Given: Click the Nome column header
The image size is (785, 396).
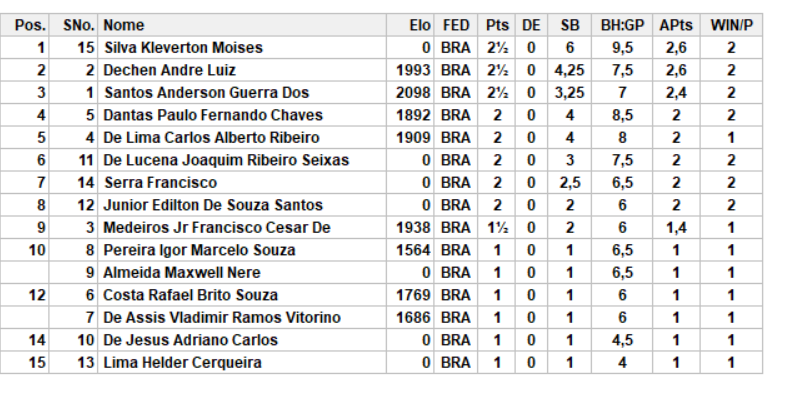Looking at the screenshot, I should [124, 25].
